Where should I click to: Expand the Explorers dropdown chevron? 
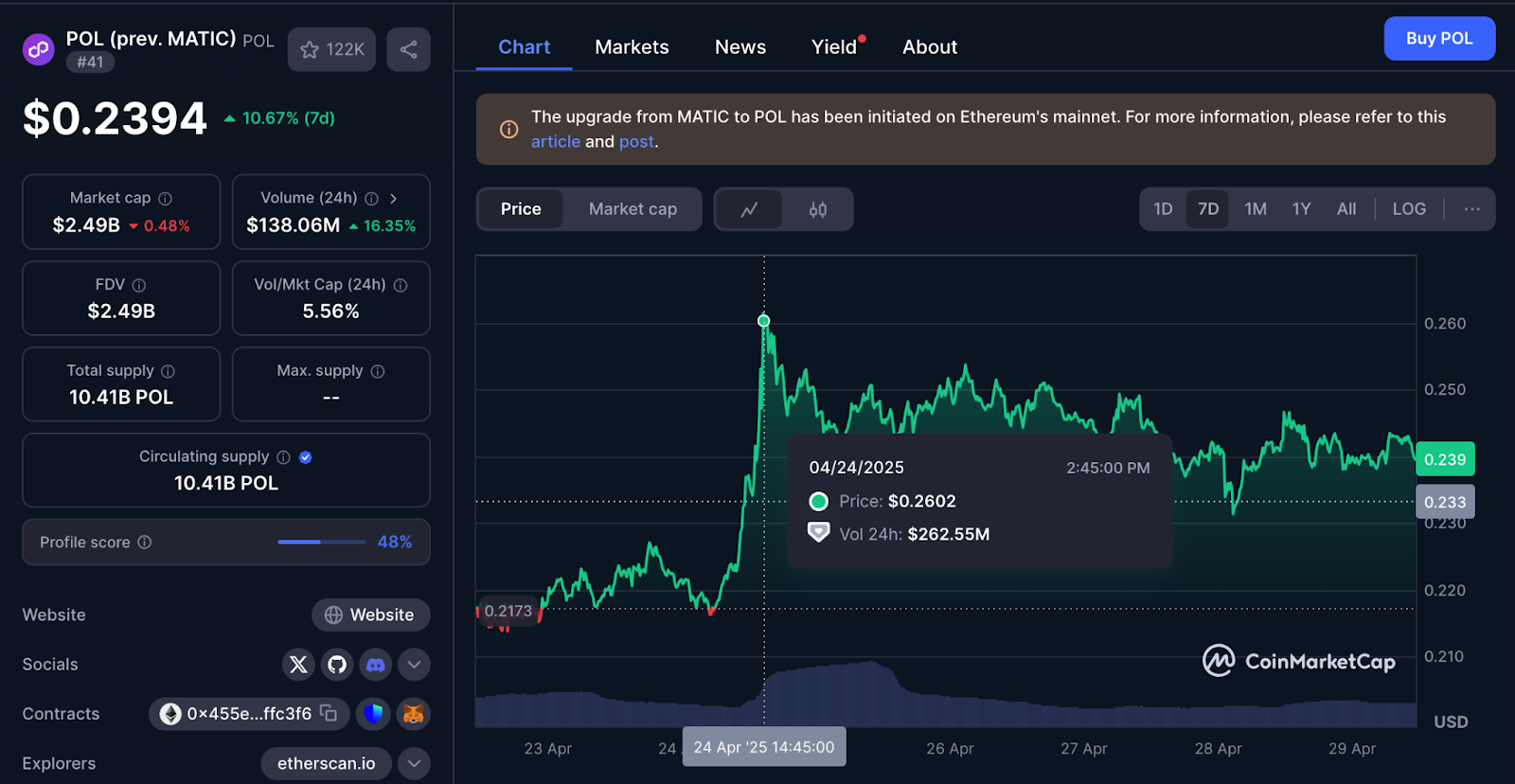click(x=414, y=763)
